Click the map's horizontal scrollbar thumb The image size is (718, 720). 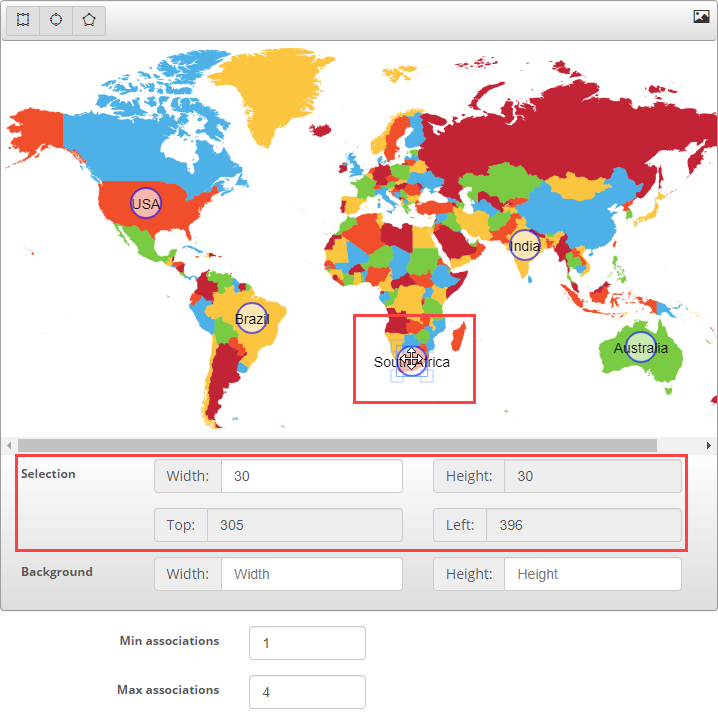tap(337, 445)
